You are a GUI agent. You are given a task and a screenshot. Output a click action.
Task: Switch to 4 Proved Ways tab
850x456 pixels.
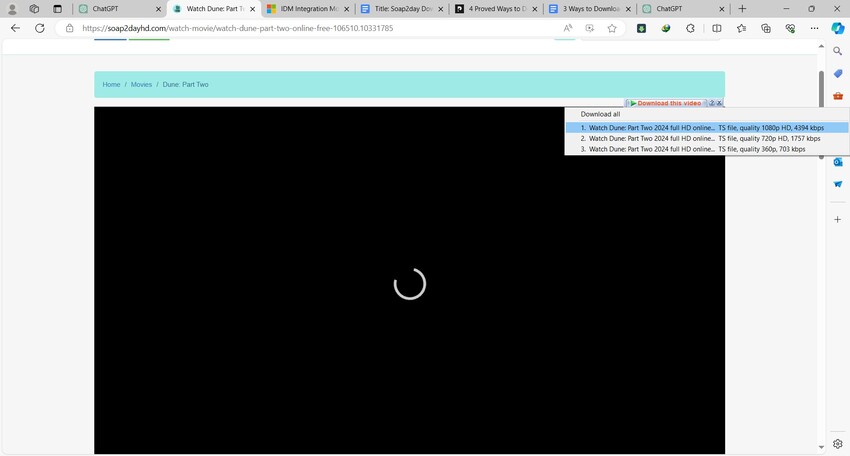tap(495, 9)
